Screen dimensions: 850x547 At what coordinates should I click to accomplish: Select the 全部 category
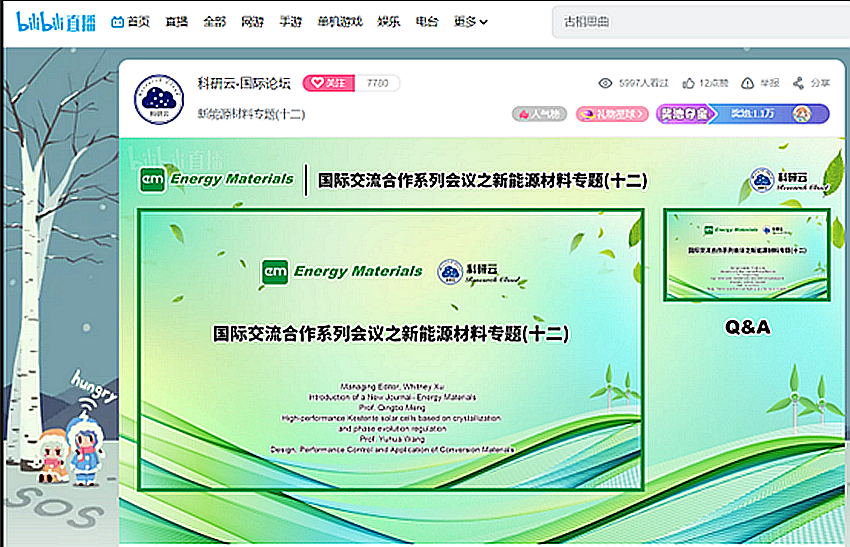click(215, 22)
